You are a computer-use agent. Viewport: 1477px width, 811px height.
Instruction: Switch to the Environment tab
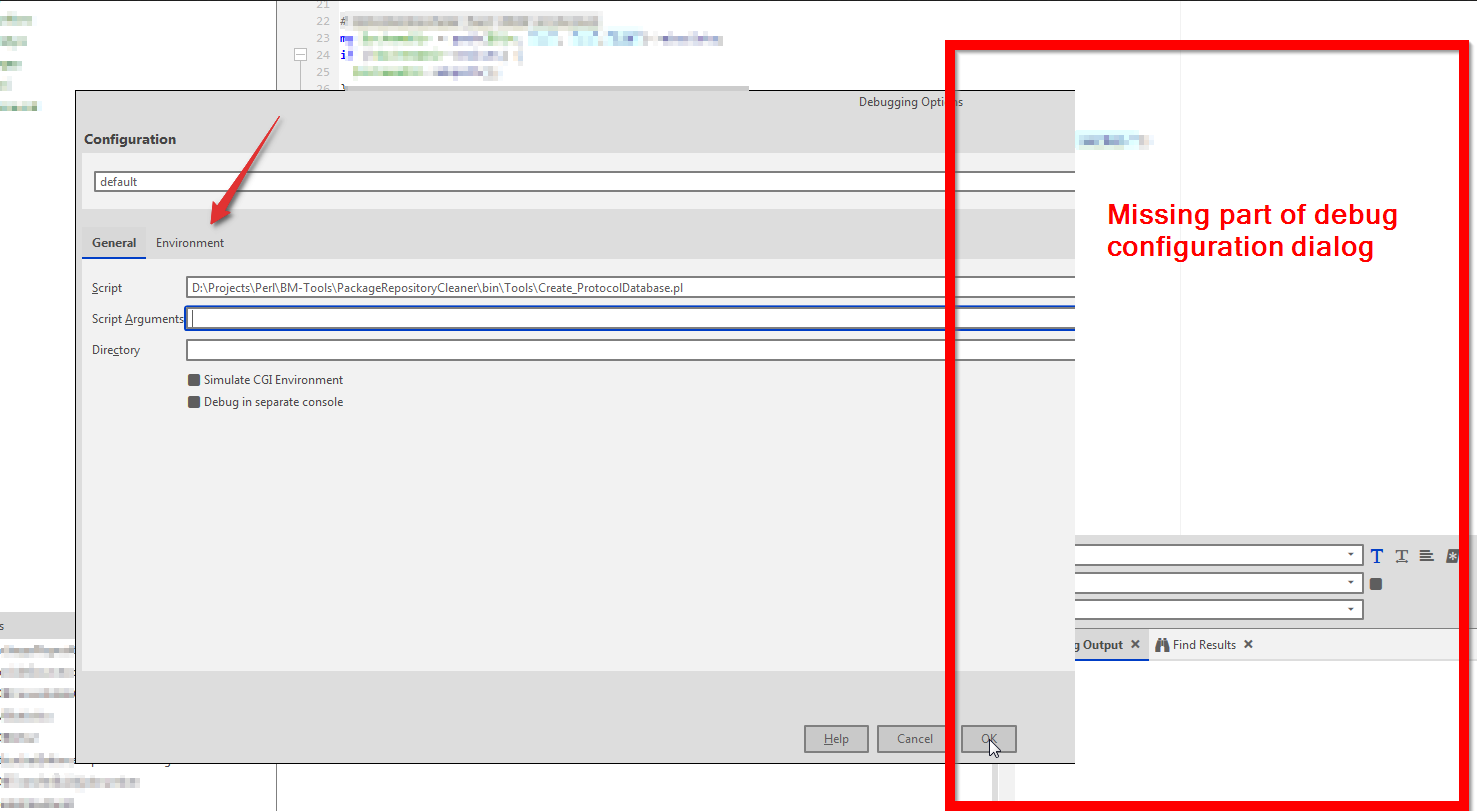(190, 242)
